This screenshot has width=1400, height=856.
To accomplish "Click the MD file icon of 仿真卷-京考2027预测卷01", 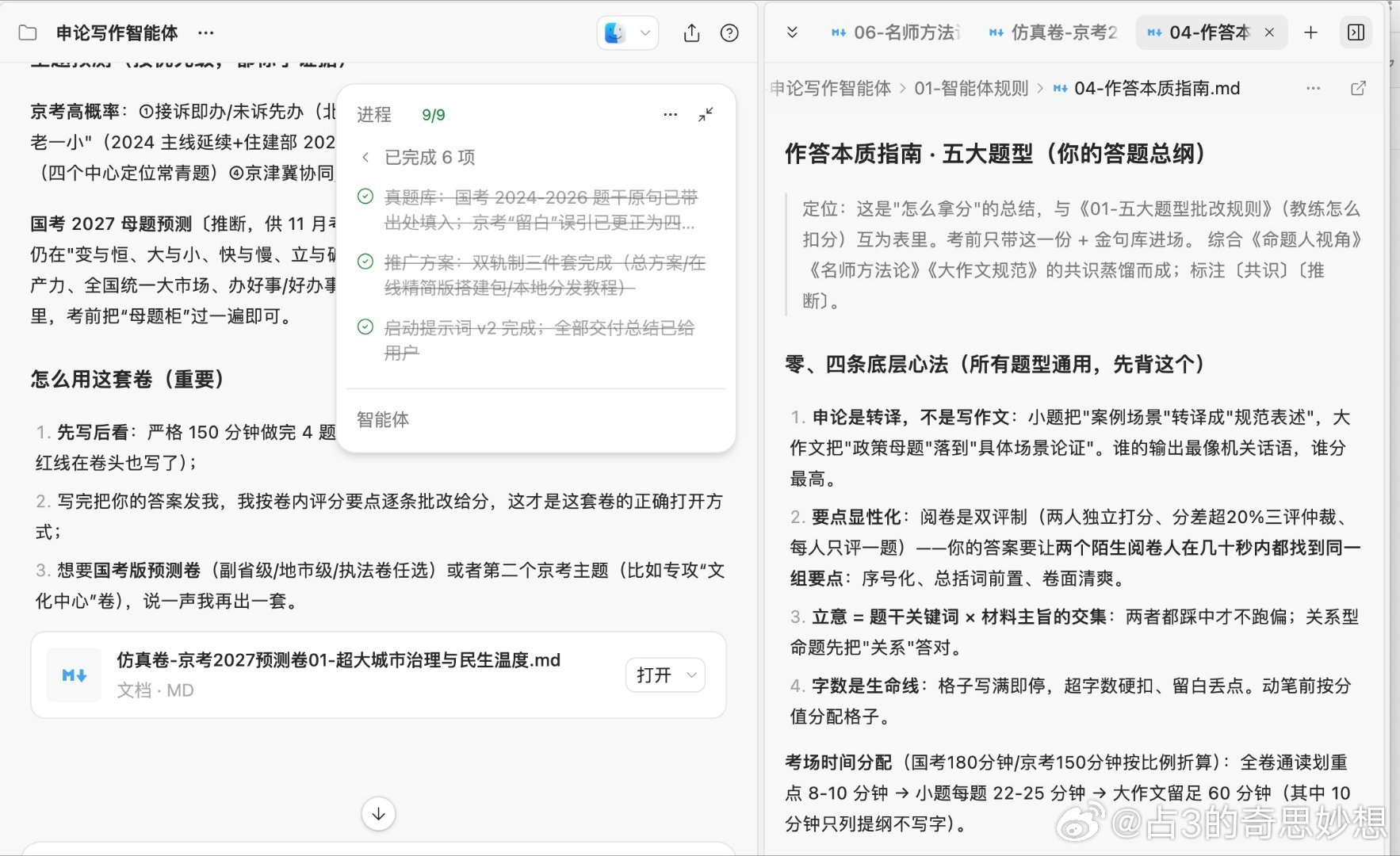I will point(74,675).
